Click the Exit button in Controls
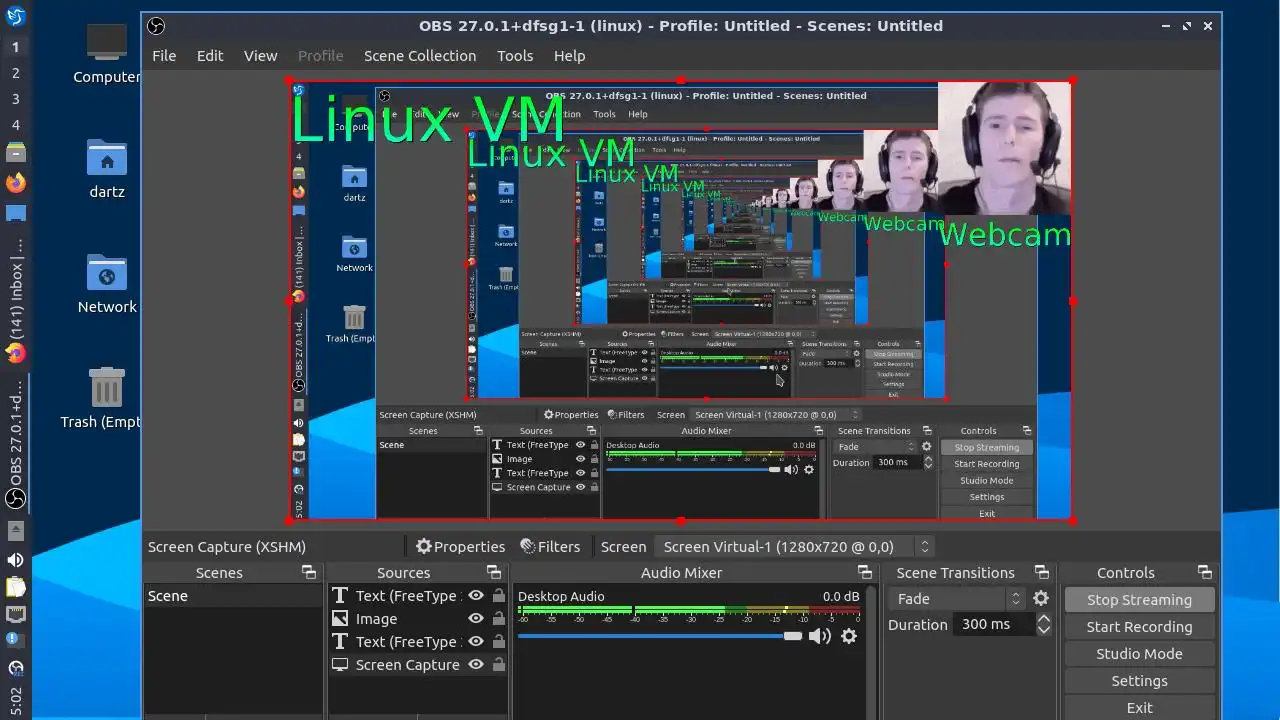The image size is (1280, 720). 1139,707
